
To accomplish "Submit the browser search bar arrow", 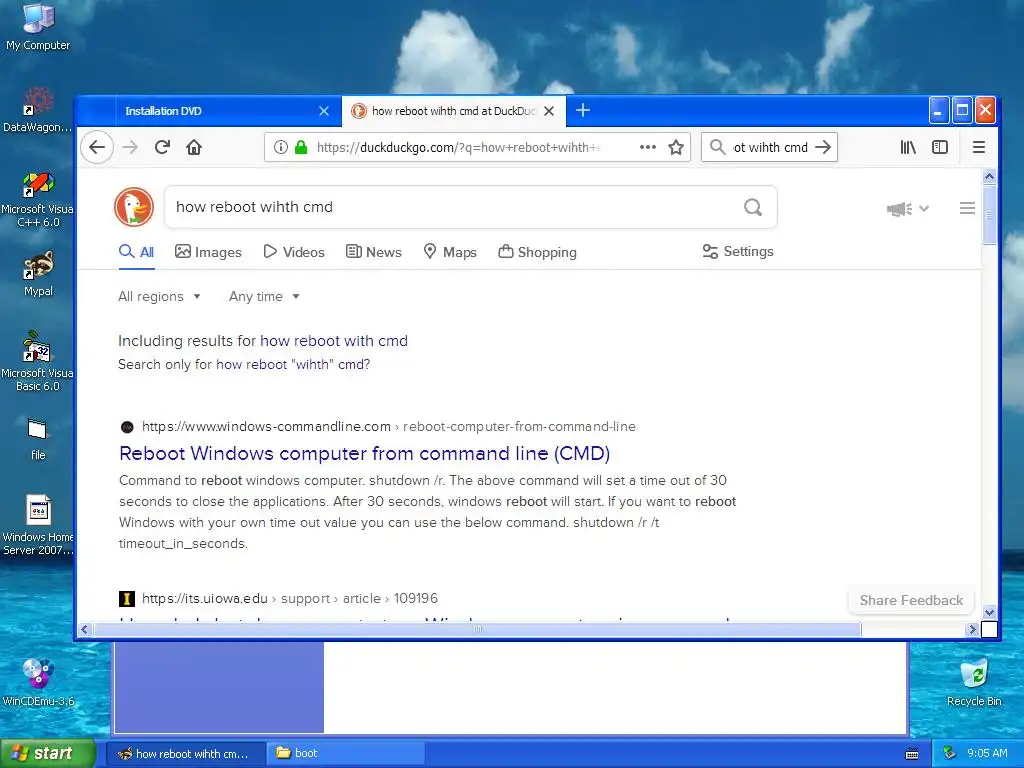I will click(823, 147).
